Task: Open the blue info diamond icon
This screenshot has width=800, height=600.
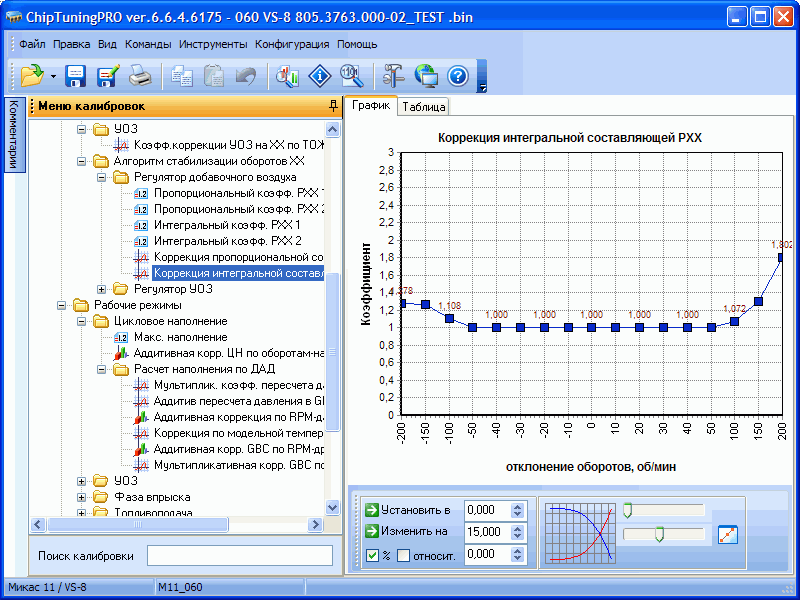Action: coord(319,76)
